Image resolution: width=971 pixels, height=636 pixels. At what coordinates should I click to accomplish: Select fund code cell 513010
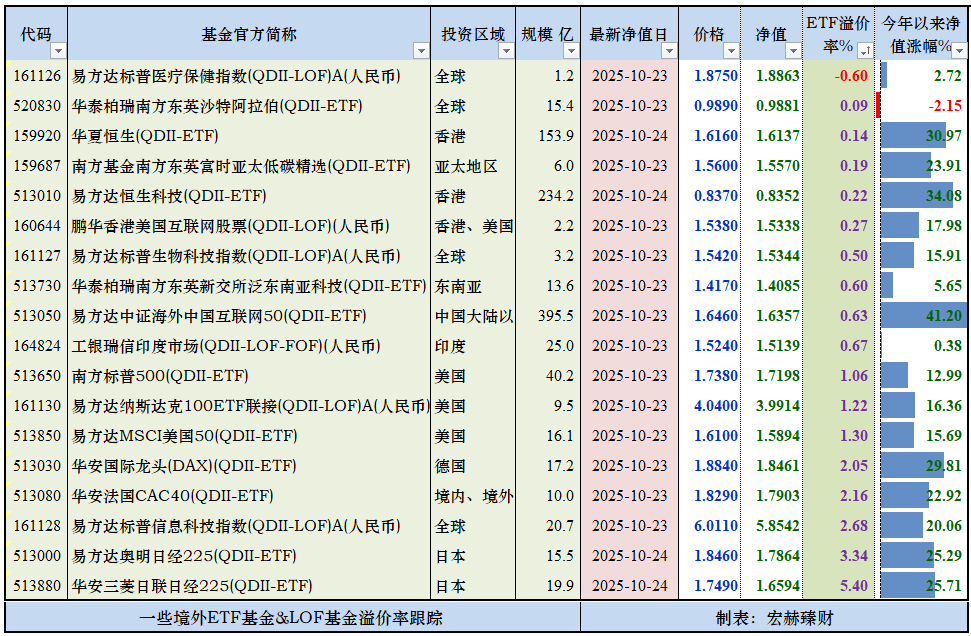pos(37,196)
